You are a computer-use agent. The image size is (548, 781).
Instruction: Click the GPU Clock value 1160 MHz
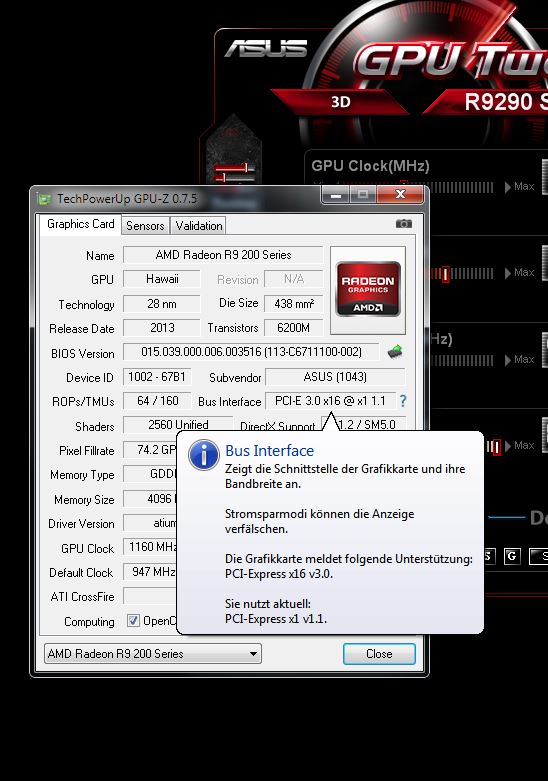point(150,547)
